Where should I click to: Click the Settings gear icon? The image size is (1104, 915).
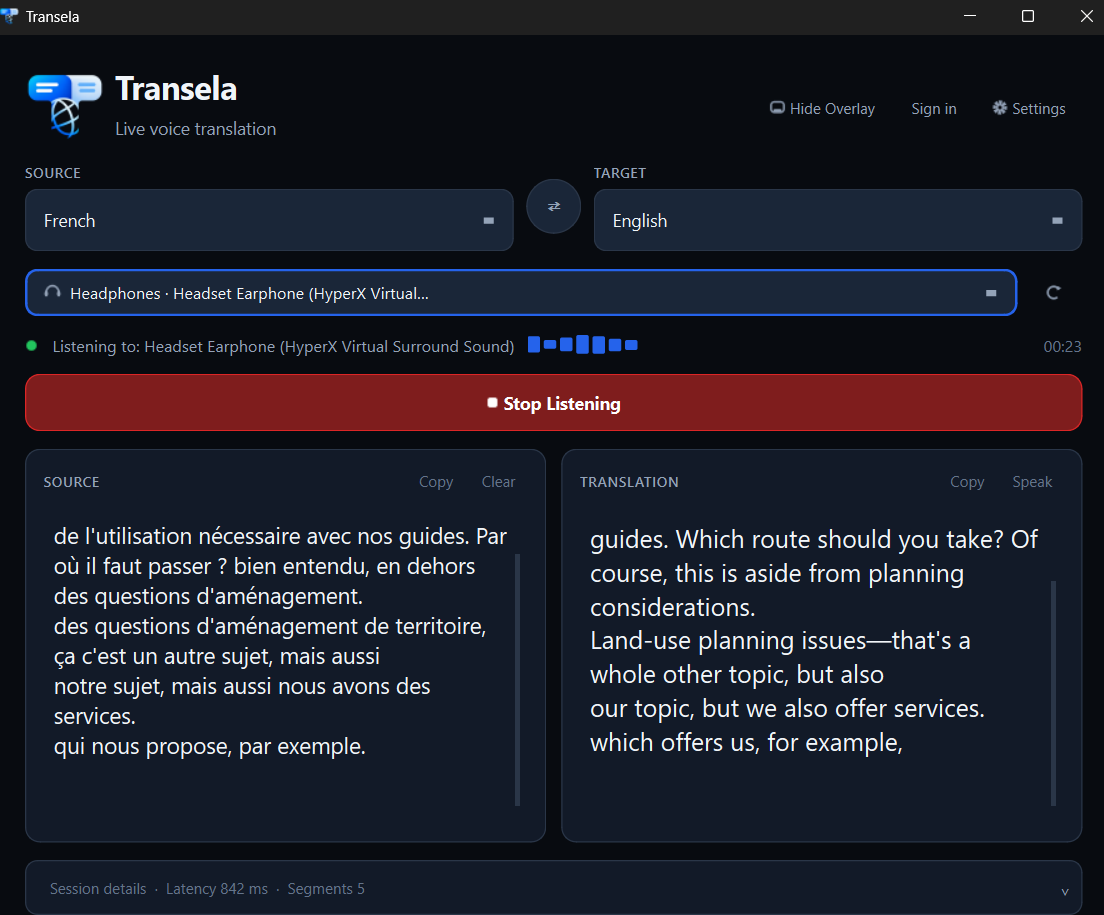(x=999, y=108)
